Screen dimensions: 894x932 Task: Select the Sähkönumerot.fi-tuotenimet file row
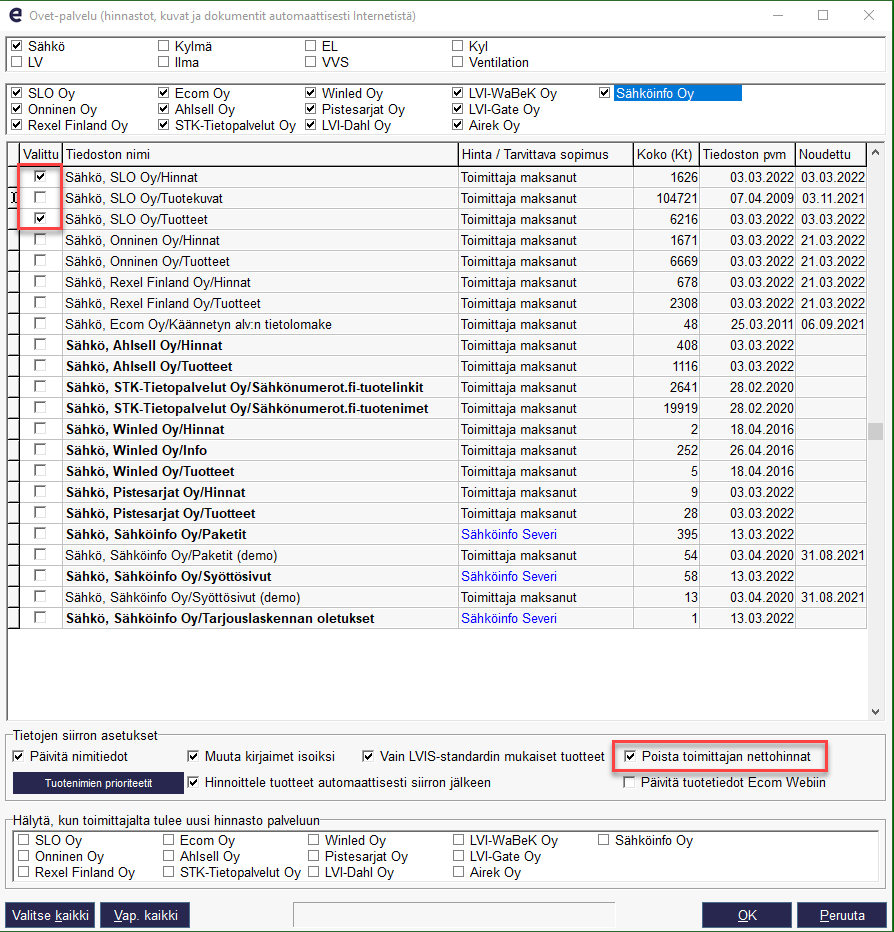tap(437, 408)
